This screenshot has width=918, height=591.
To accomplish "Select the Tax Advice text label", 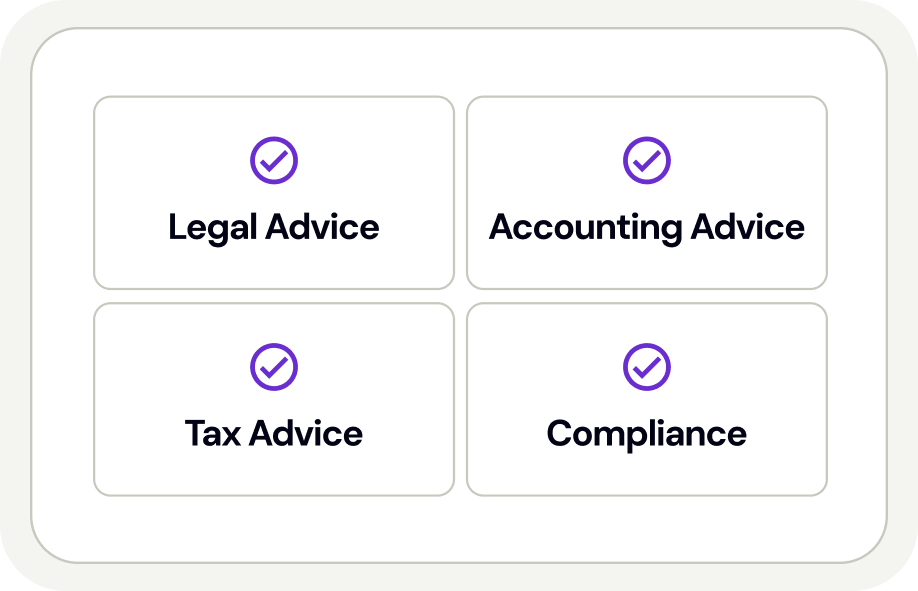I will 274,434.
